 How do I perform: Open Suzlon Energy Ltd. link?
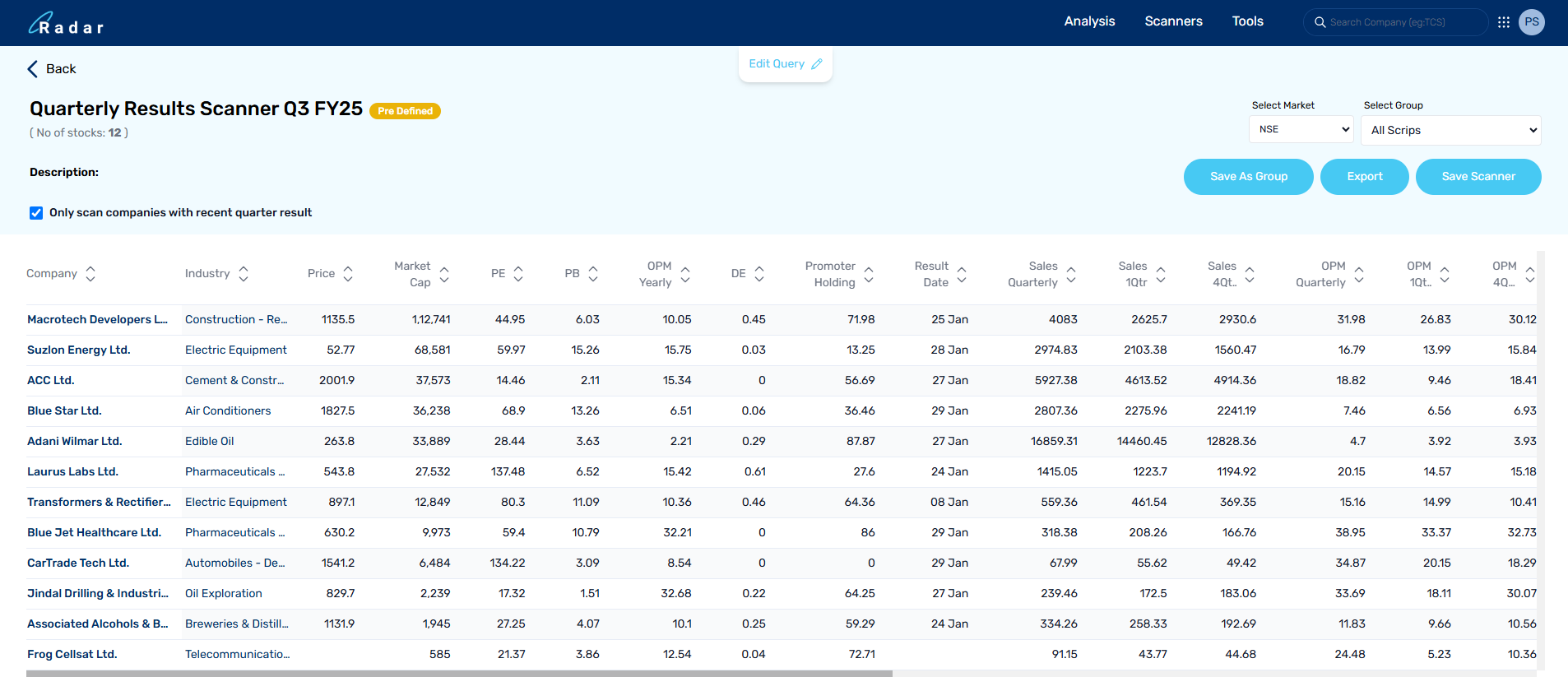79,350
